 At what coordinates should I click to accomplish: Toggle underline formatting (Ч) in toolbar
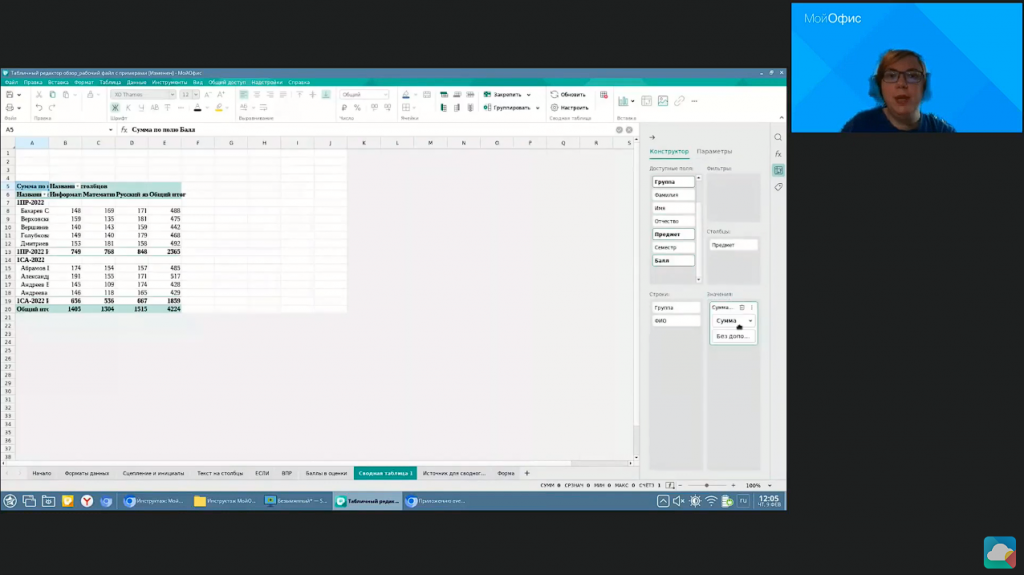tap(141, 108)
